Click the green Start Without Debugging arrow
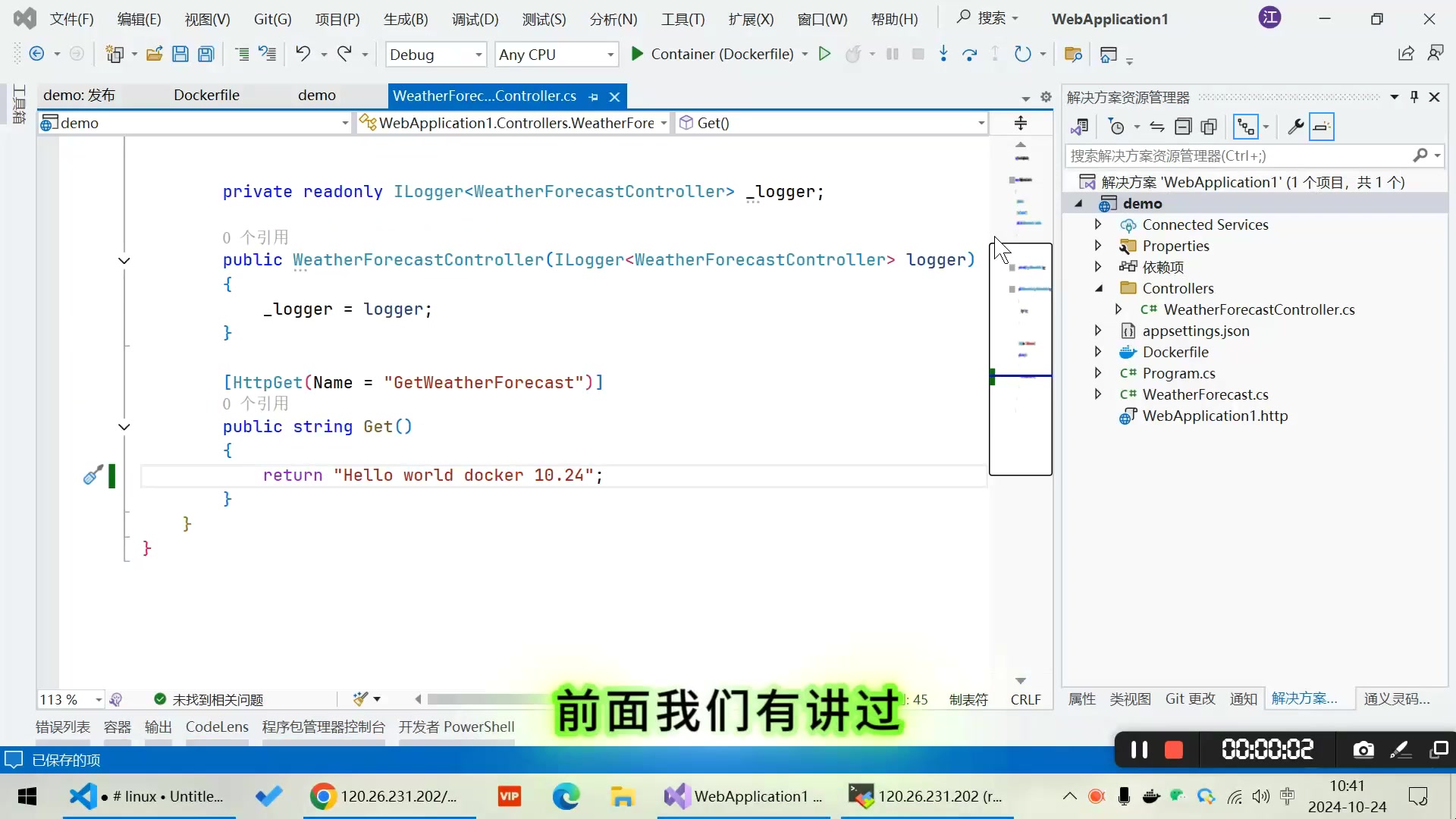The height and width of the screenshot is (819, 1456). [x=824, y=54]
